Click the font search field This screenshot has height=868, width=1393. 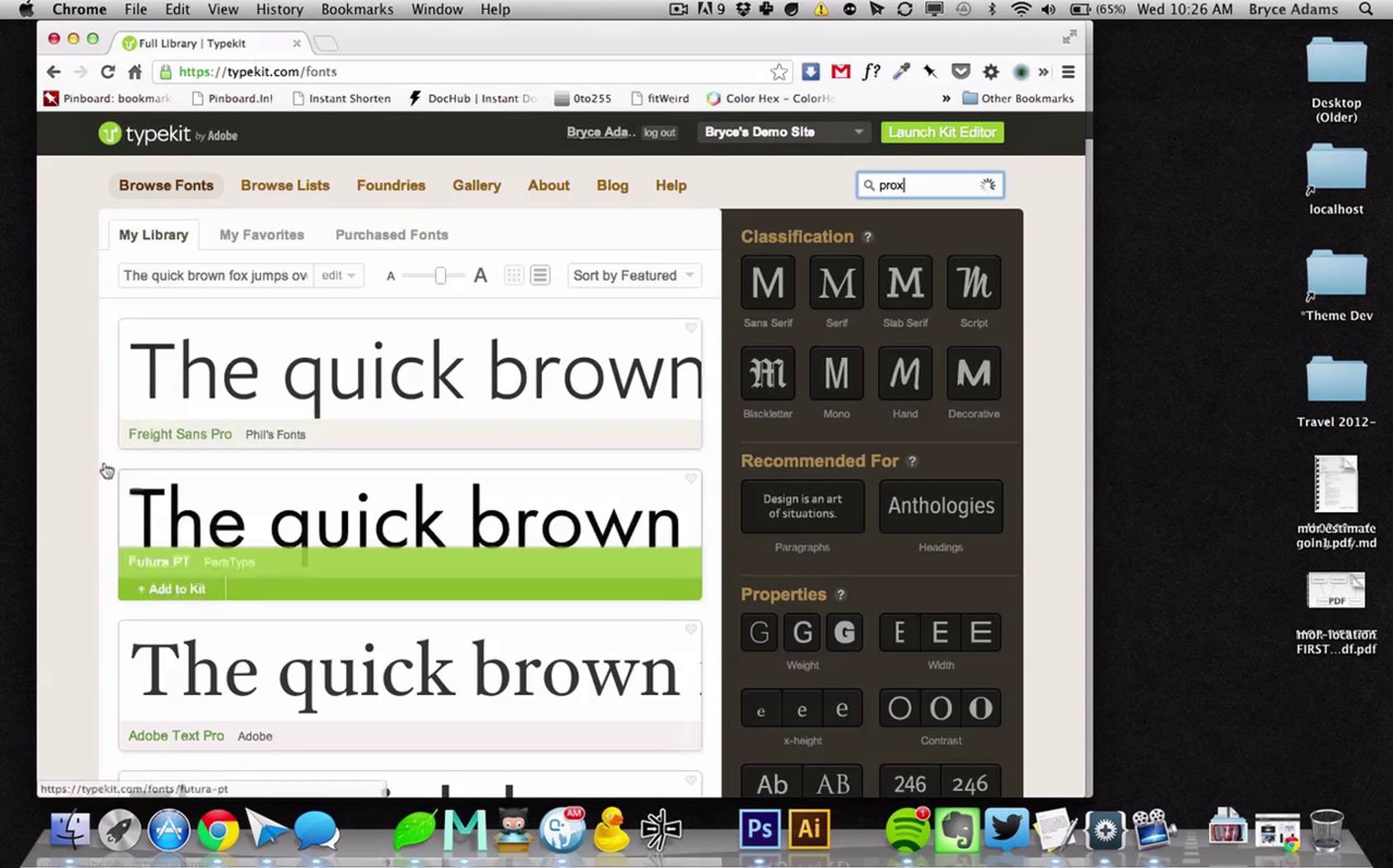click(930, 185)
